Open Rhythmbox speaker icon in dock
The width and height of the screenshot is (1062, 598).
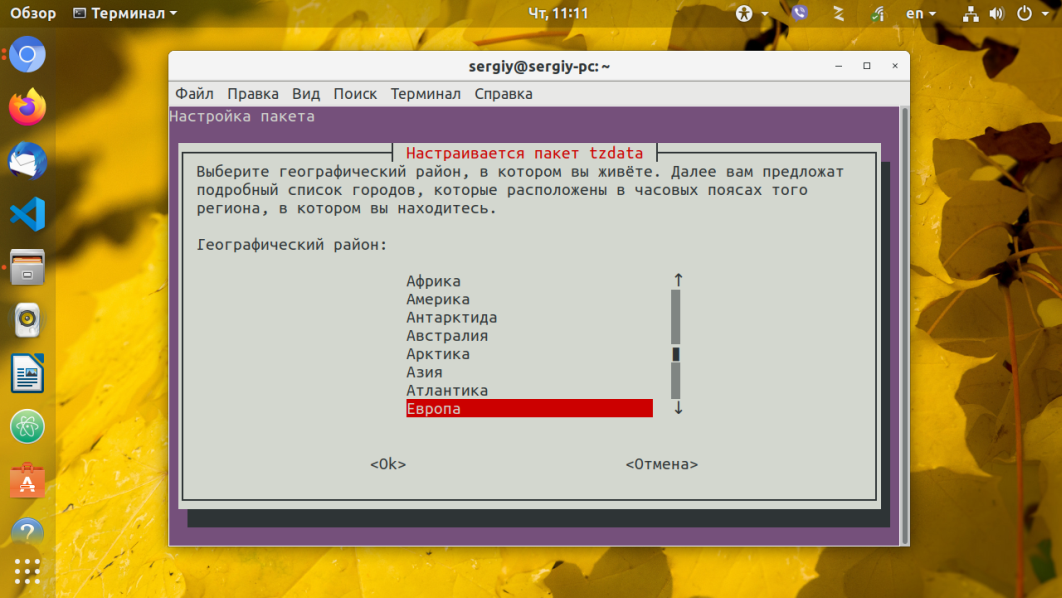click(x=27, y=320)
